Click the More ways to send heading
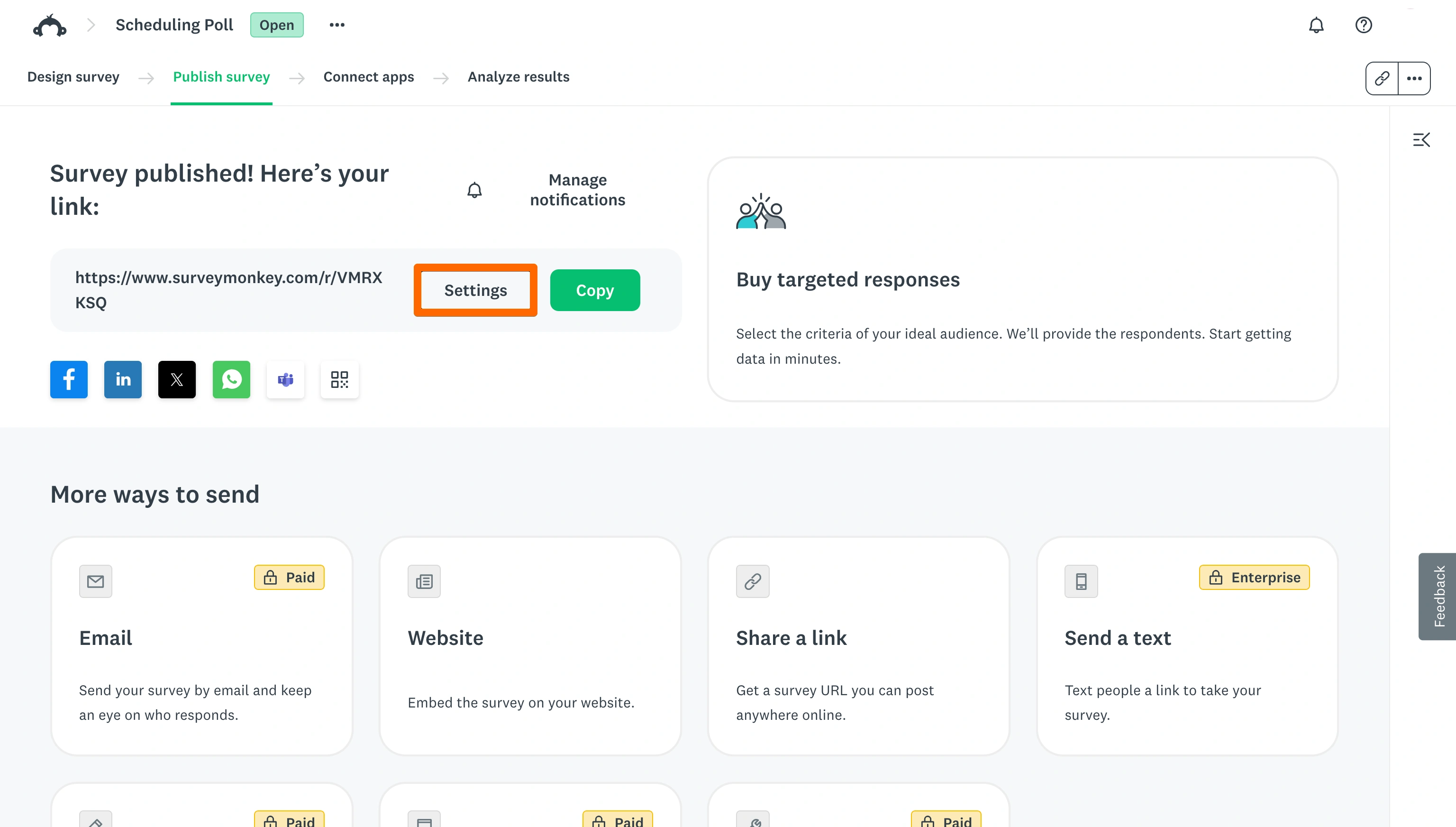 click(155, 494)
